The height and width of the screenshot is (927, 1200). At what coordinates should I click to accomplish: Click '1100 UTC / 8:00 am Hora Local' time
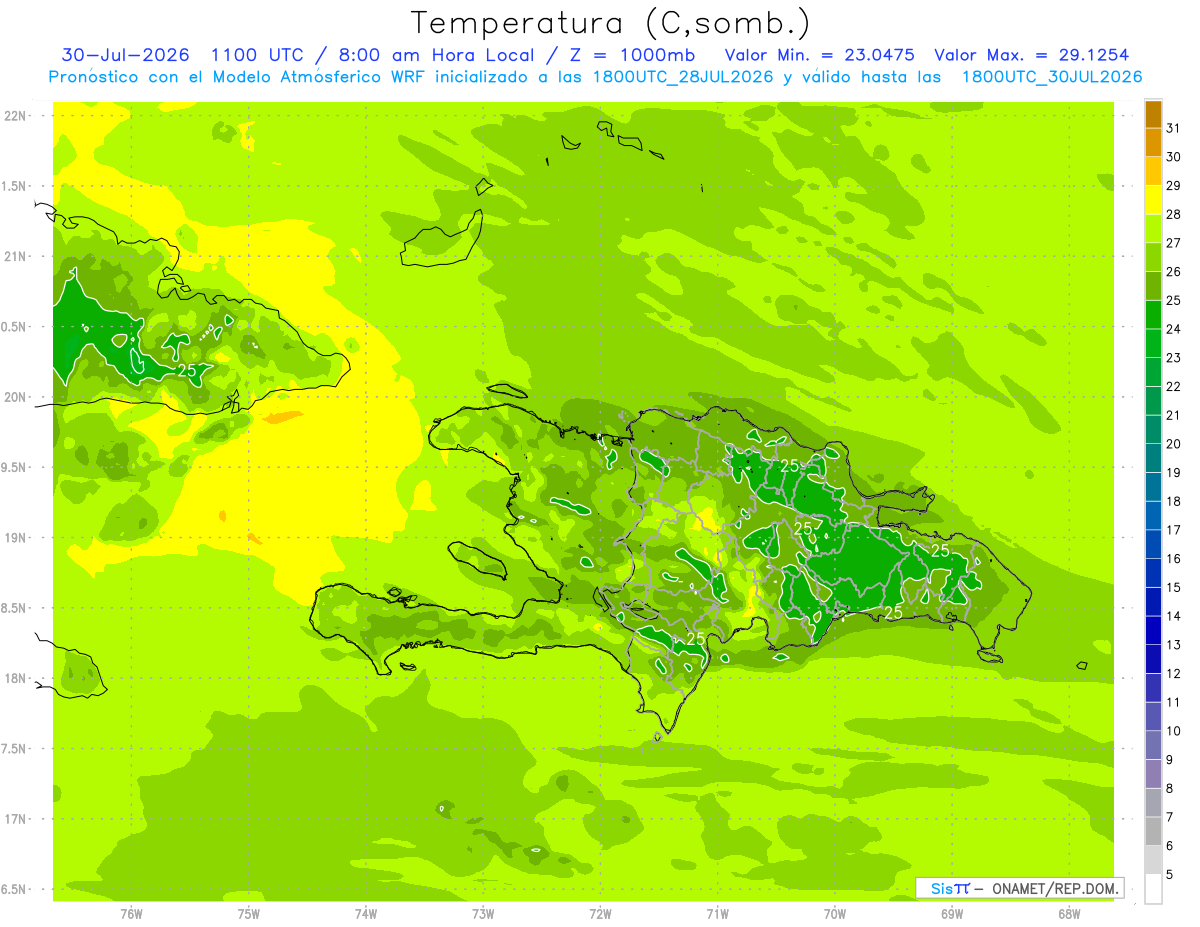(371, 55)
